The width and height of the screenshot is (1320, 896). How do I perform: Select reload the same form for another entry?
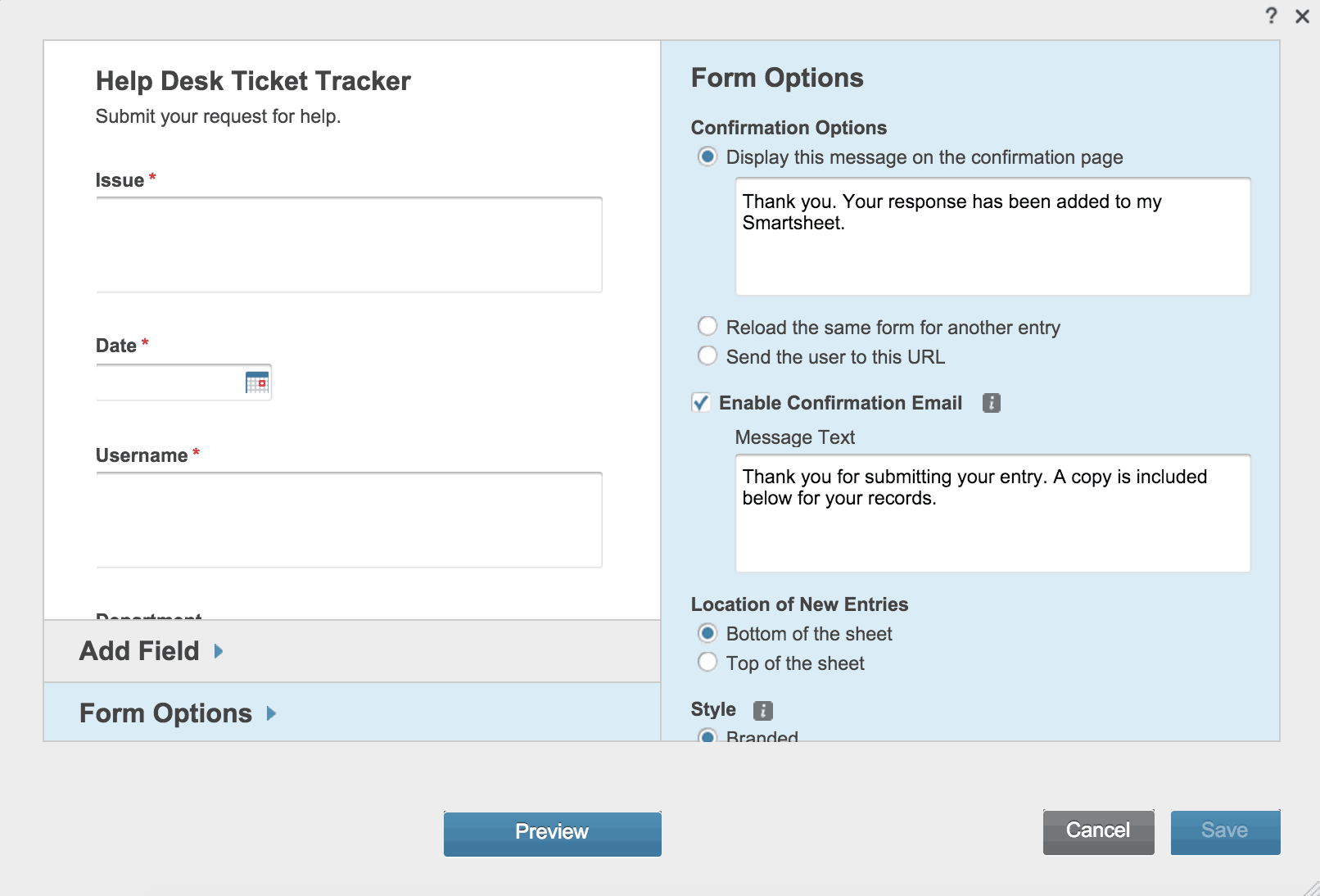(x=707, y=326)
